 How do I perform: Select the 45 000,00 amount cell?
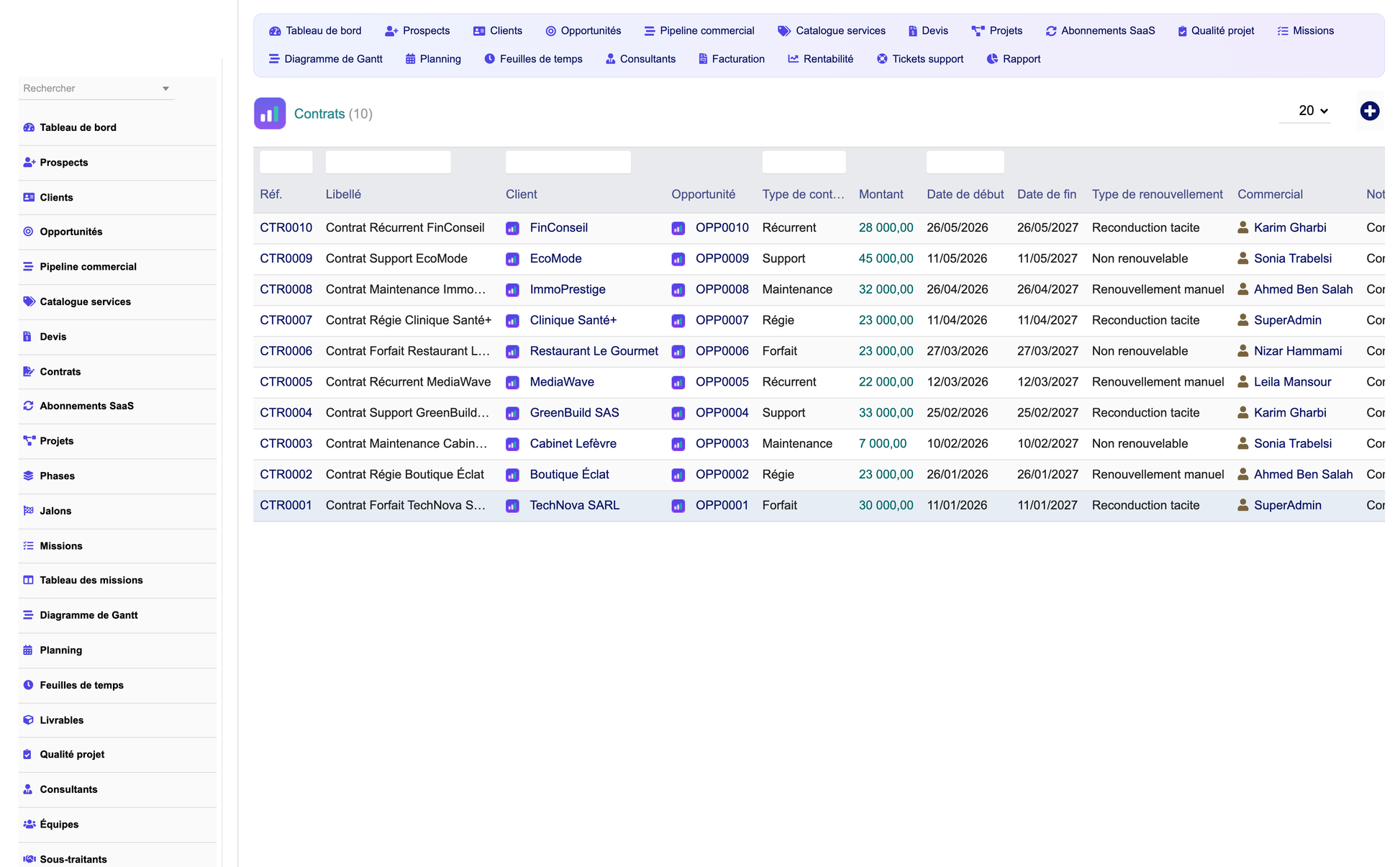[886, 258]
